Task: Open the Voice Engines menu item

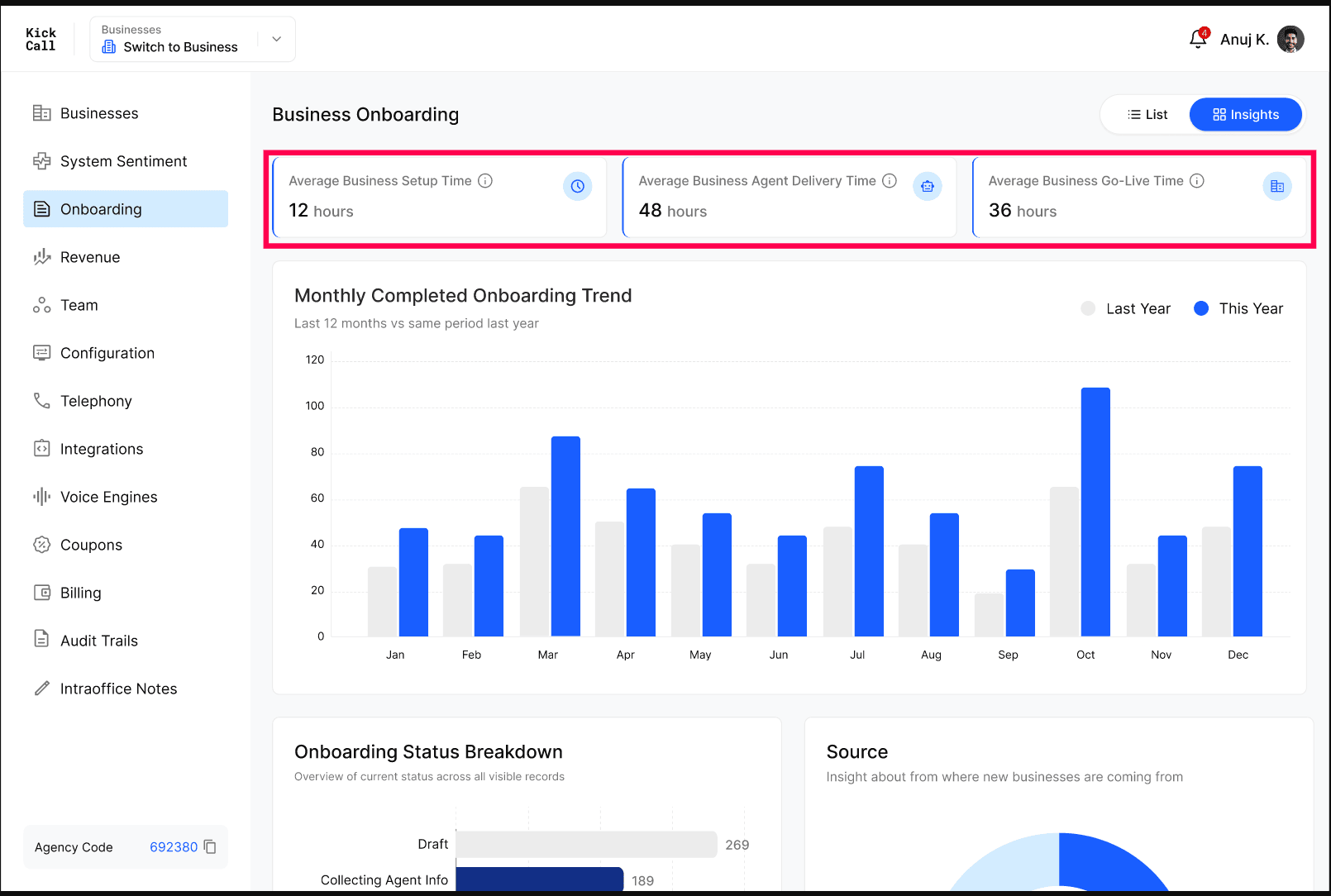Action: (126, 497)
